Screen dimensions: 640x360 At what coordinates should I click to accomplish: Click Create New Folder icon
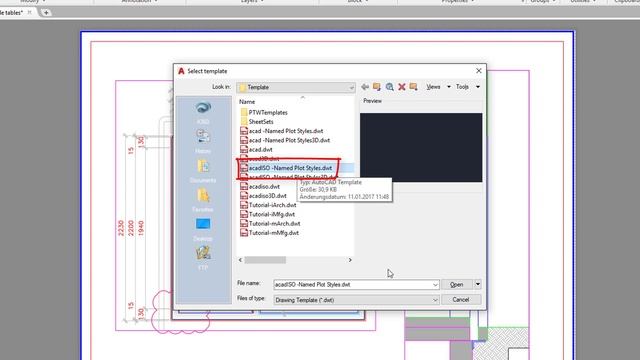tap(413, 87)
